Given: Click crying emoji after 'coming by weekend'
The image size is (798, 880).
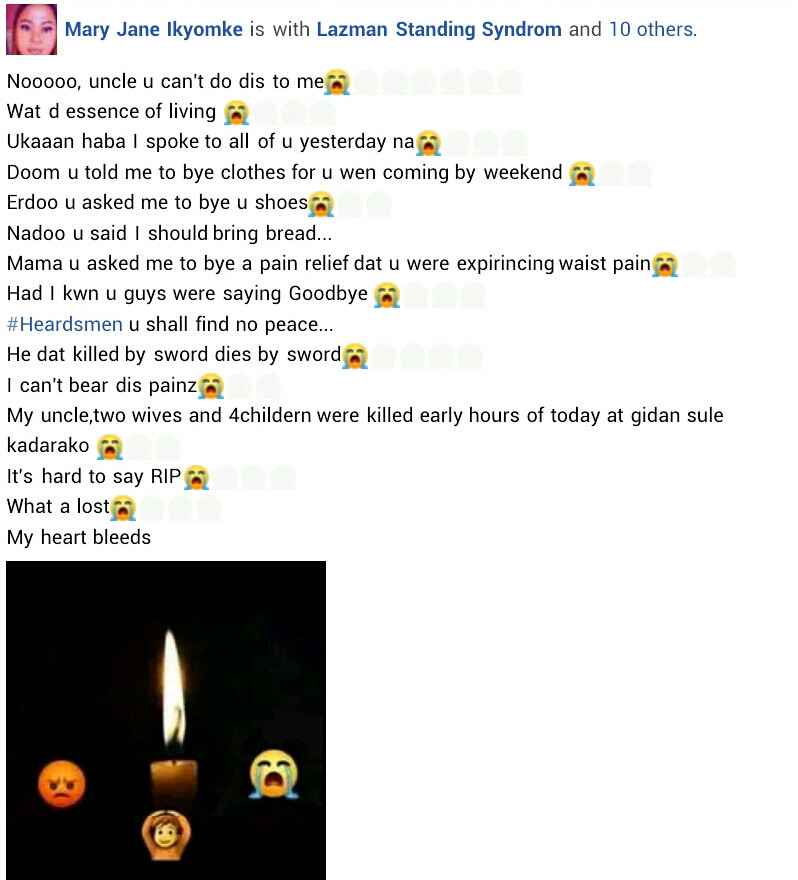Looking at the screenshot, I should (582, 173).
